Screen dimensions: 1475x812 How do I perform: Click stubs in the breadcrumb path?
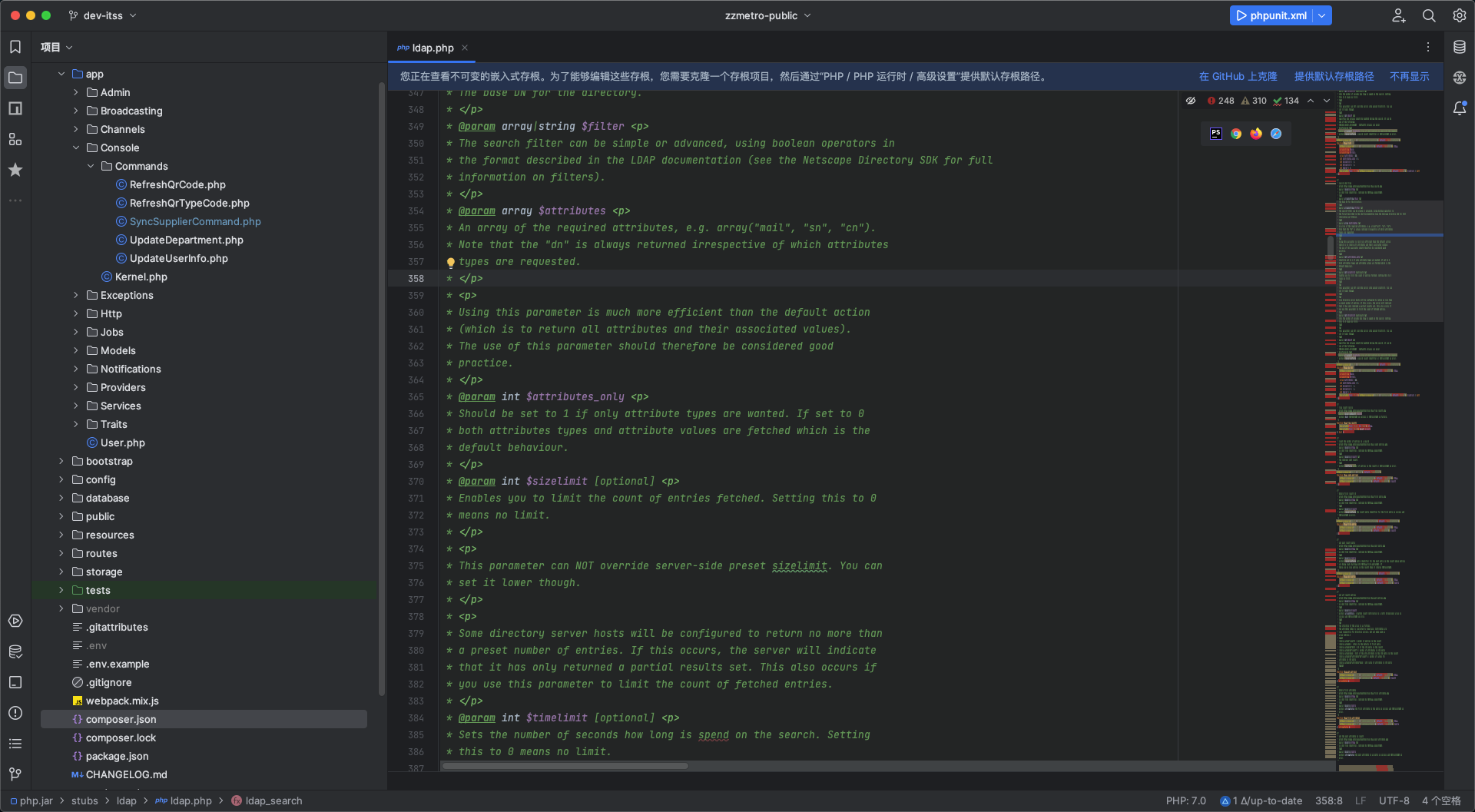pyautogui.click(x=85, y=800)
